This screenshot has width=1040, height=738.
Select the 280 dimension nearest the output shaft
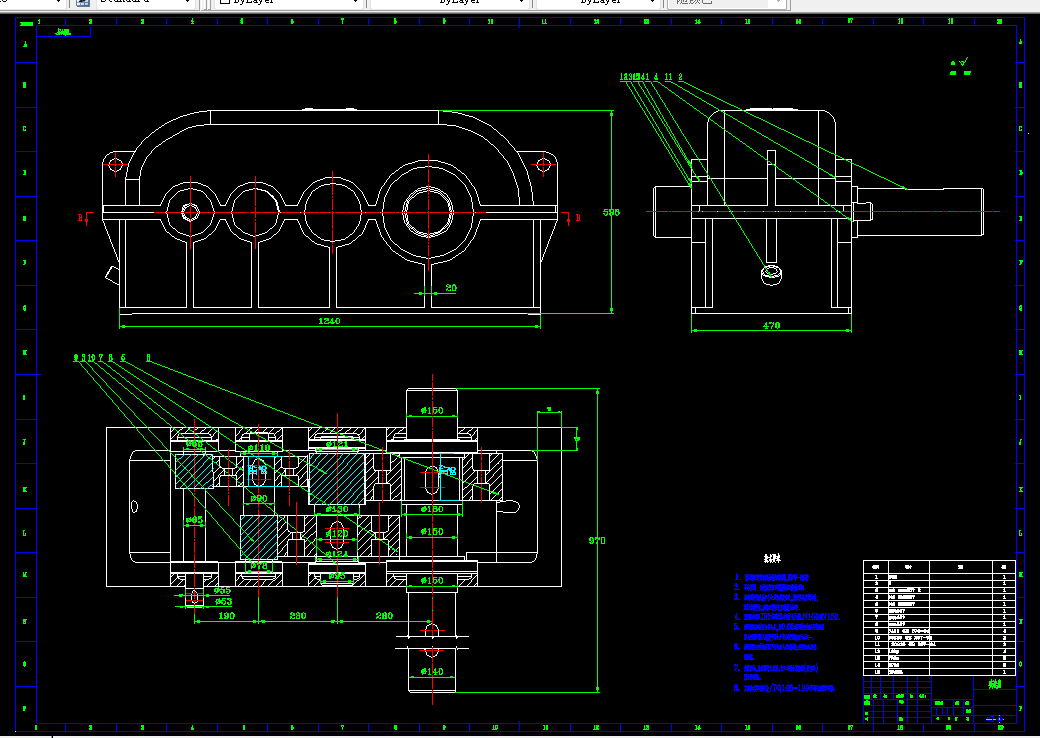[384, 616]
